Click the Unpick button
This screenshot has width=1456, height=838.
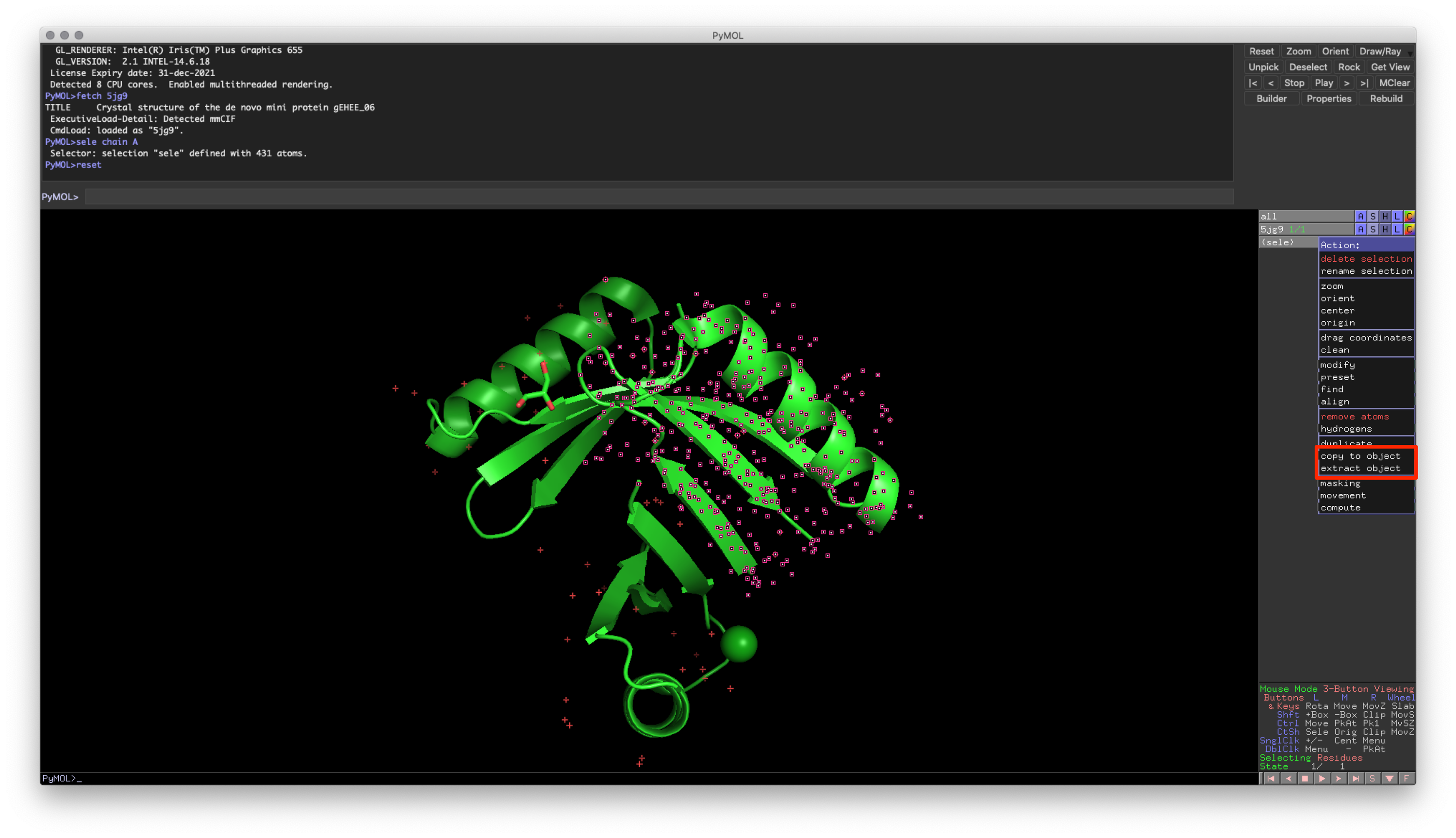(x=1263, y=67)
